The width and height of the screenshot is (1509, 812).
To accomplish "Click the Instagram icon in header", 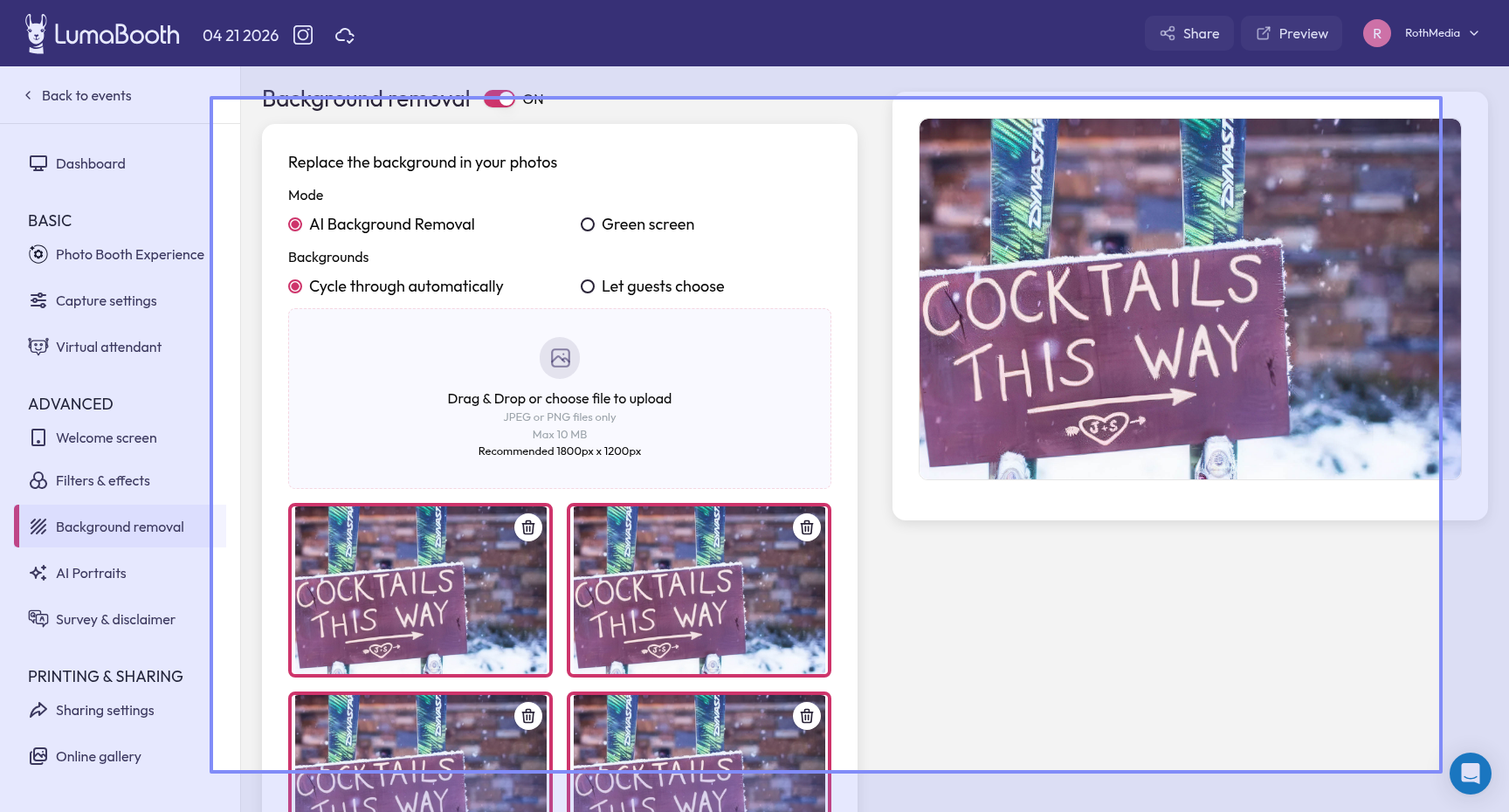I will coord(303,35).
